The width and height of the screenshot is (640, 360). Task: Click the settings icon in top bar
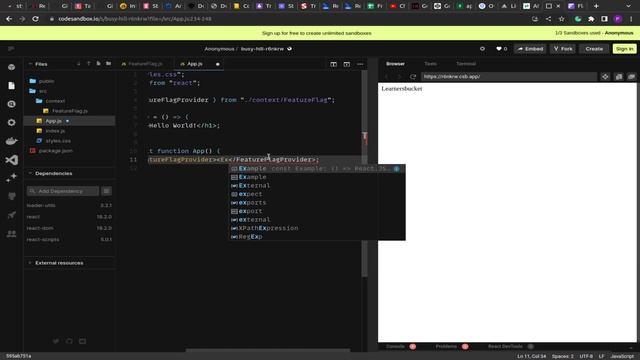[482, 49]
